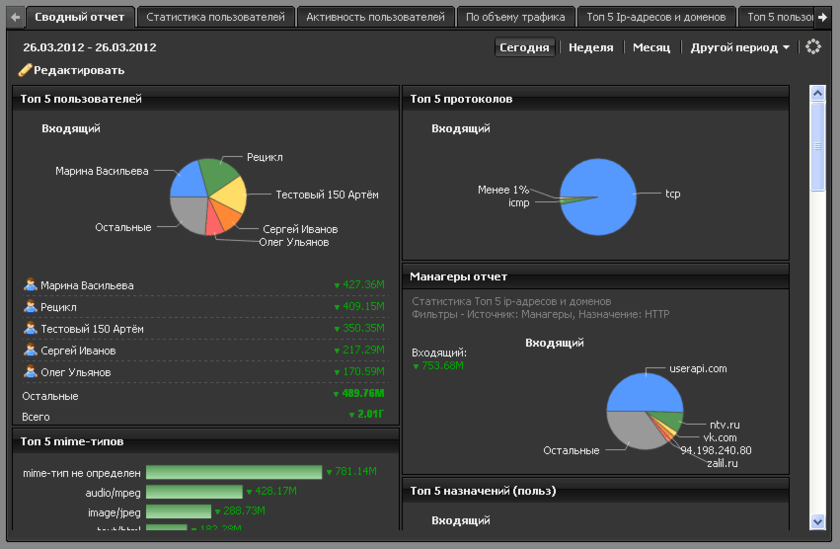This screenshot has height=549, width=840.
Task: Select the Сегодня period toggle
Action: [x=524, y=47]
